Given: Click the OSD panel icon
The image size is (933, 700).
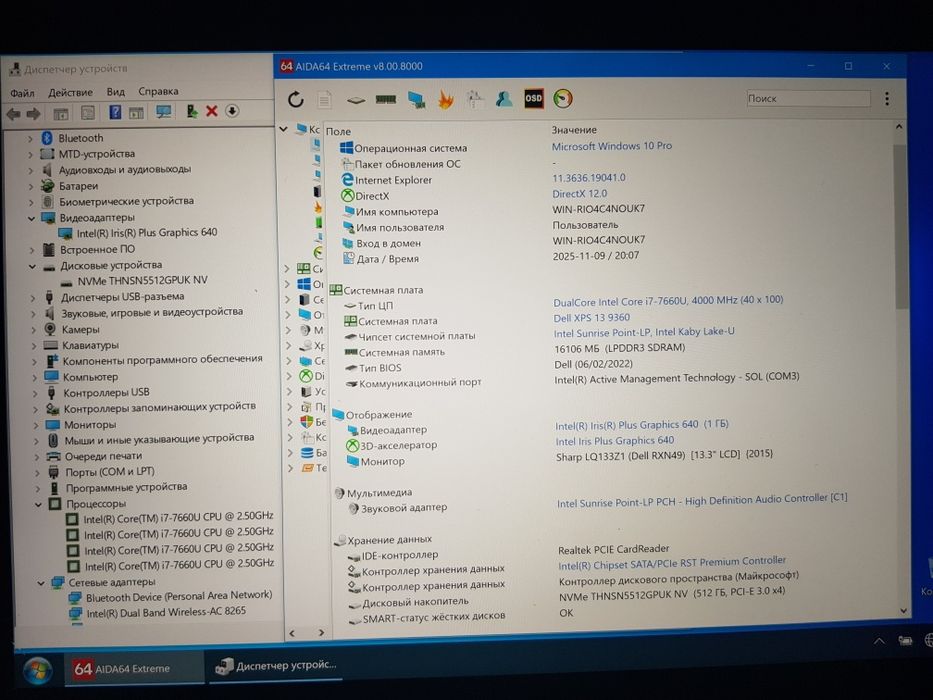Looking at the screenshot, I should point(533,98).
